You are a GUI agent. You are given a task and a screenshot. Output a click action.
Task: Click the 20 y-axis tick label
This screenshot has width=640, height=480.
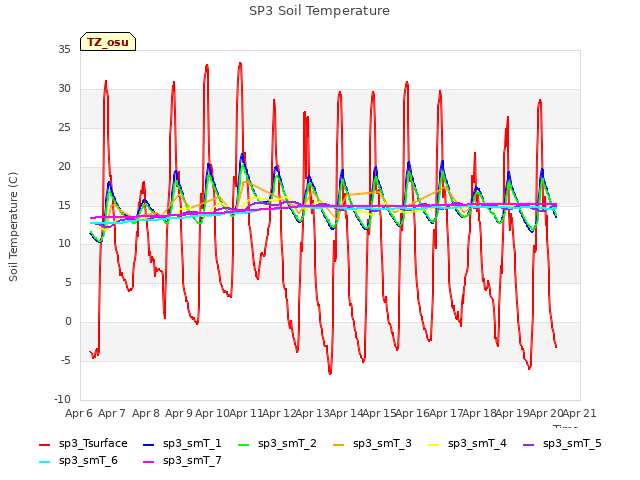point(64,167)
